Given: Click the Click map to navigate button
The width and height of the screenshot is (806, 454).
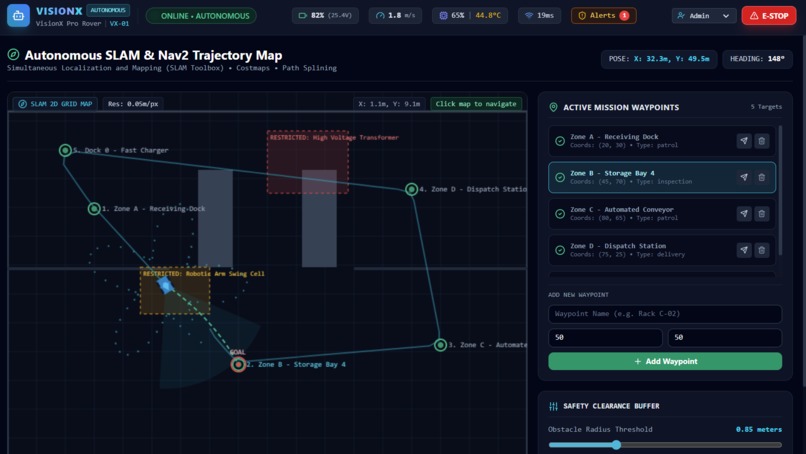Looking at the screenshot, I should (x=476, y=104).
